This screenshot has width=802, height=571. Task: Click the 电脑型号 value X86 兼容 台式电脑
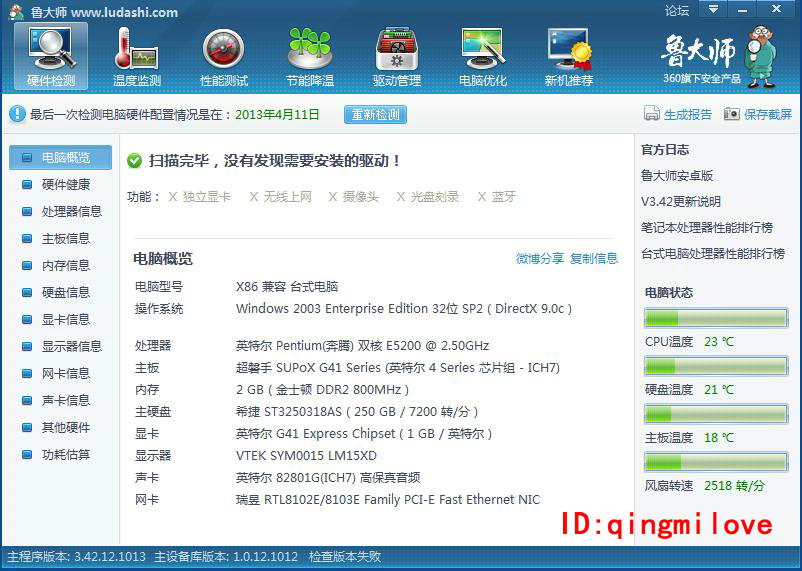click(287, 287)
